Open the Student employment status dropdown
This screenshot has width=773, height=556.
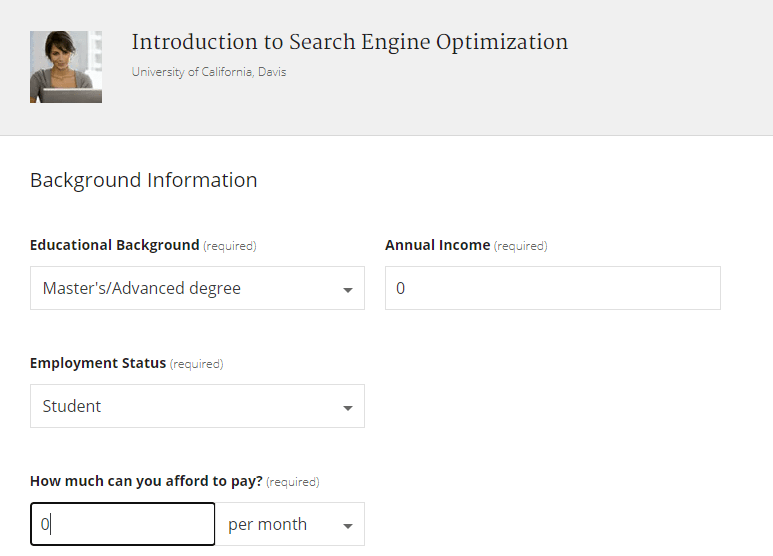pyautogui.click(x=197, y=406)
